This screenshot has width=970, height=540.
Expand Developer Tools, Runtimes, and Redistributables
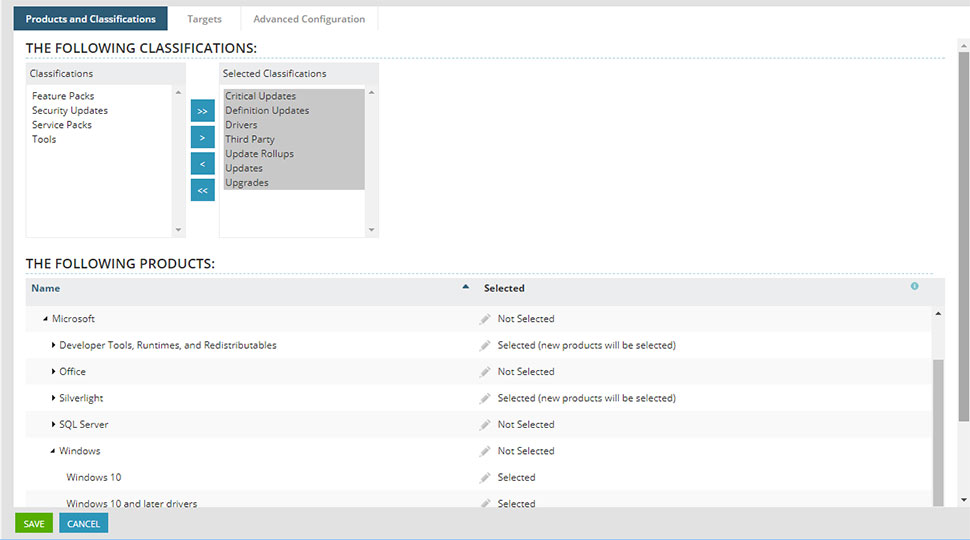point(53,345)
